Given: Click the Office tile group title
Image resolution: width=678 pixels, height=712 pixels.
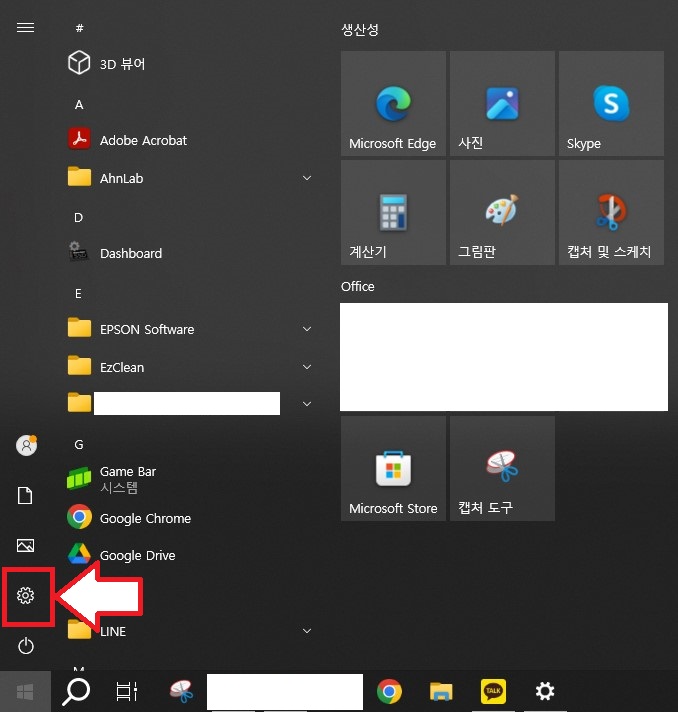Looking at the screenshot, I should click(358, 287).
